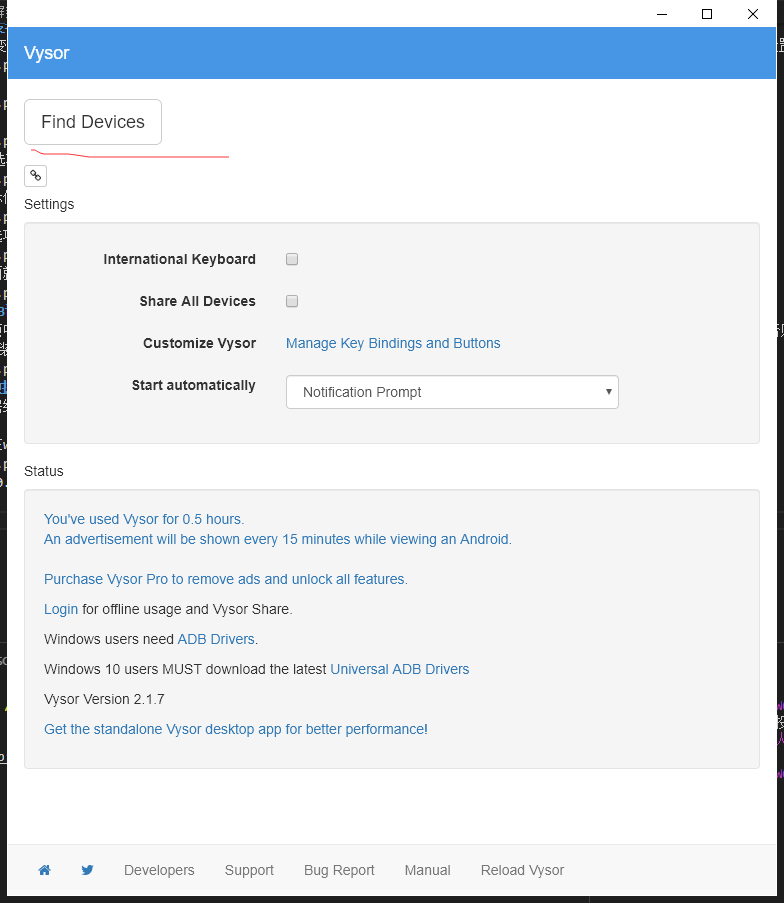Open the ADB Drivers link
Screen dimensions: 784x903
216,639
